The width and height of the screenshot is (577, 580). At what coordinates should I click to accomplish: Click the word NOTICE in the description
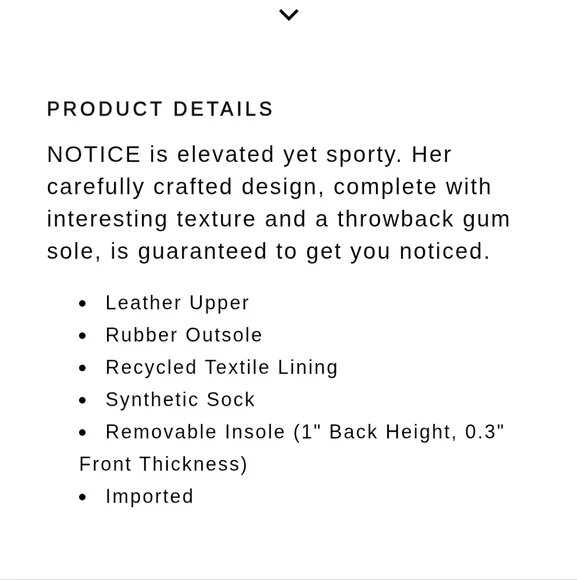pos(94,154)
